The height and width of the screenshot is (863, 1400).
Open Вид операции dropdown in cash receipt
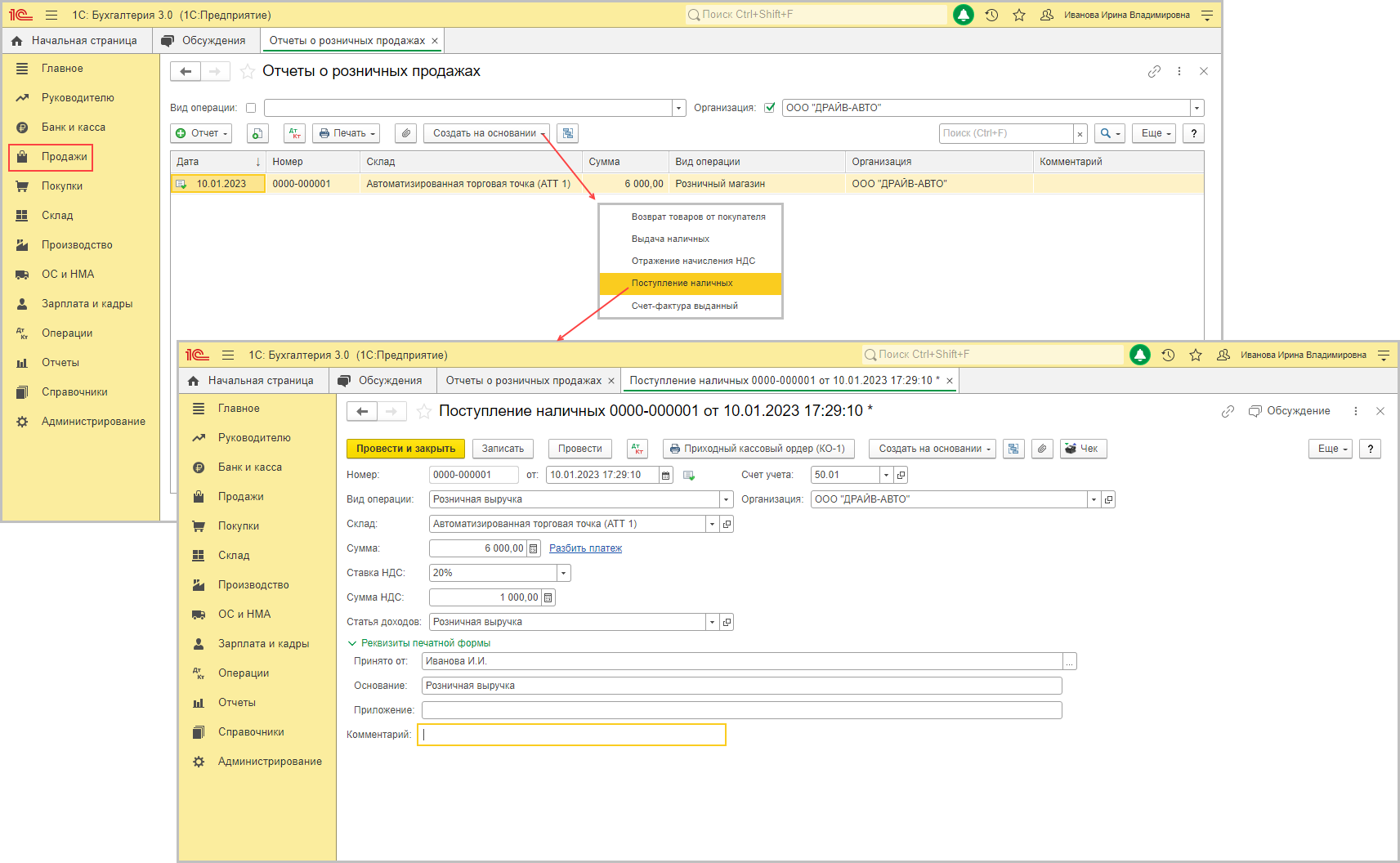(x=726, y=499)
